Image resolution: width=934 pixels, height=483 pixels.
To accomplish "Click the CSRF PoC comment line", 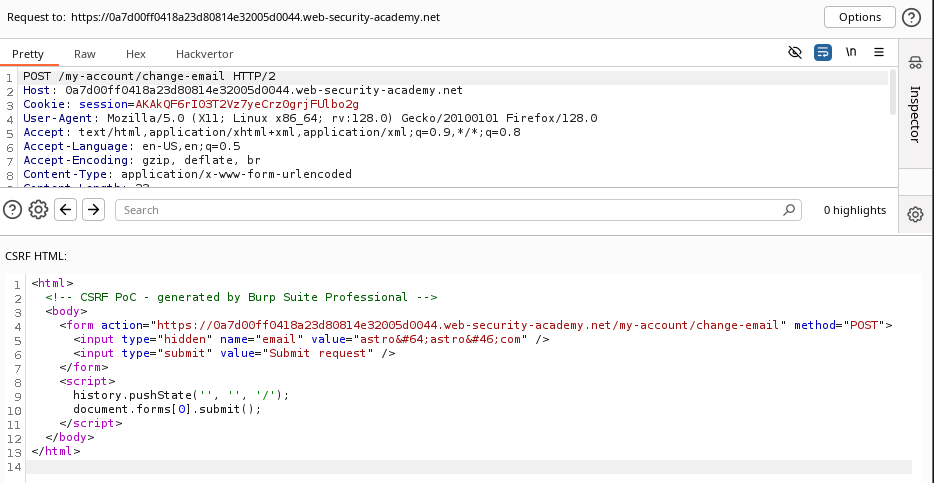I will [241, 297].
